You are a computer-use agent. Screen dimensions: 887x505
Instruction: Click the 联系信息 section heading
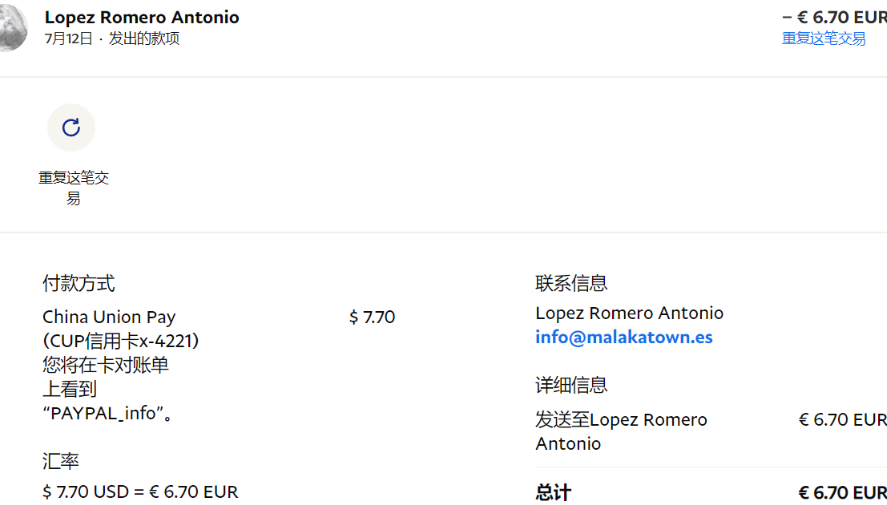coord(571,283)
